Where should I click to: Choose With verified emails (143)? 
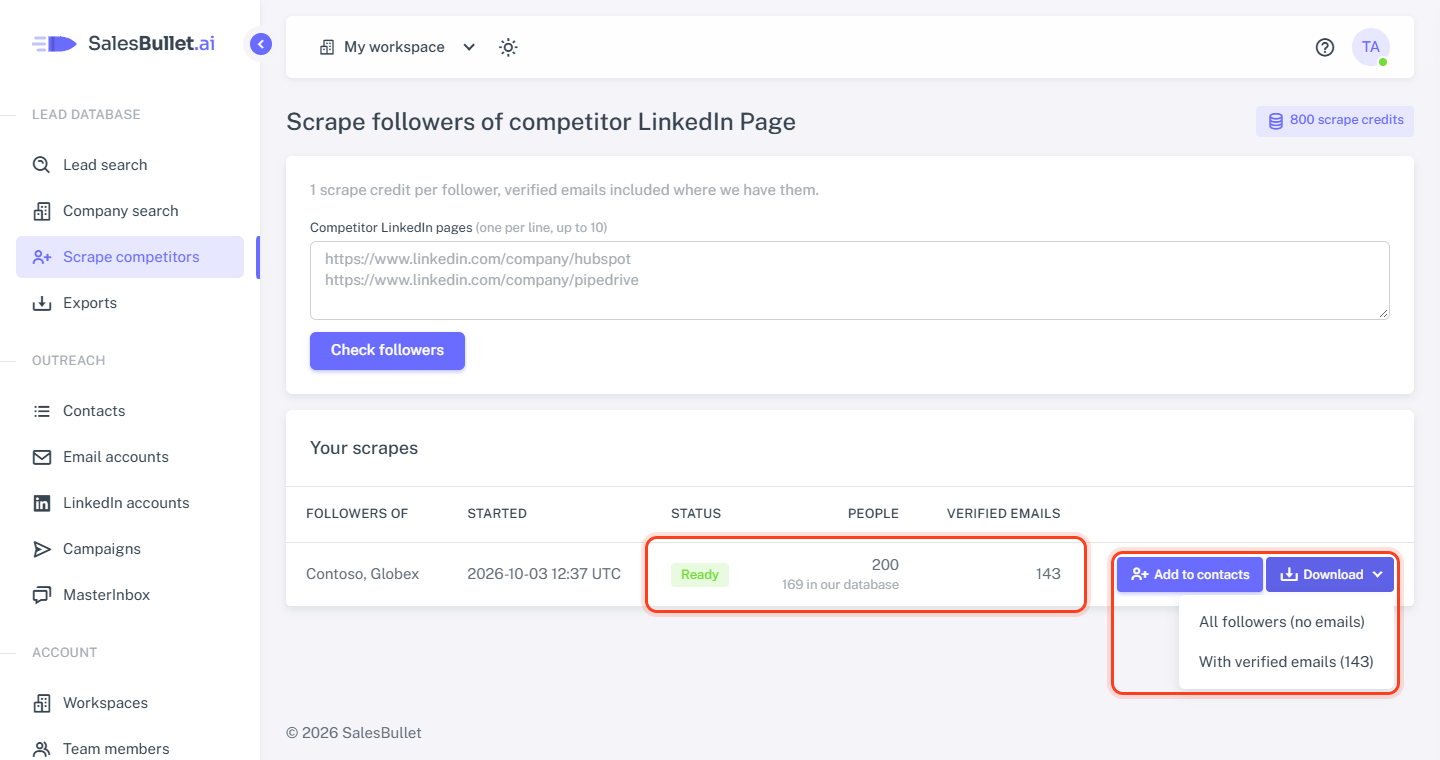coord(1286,662)
